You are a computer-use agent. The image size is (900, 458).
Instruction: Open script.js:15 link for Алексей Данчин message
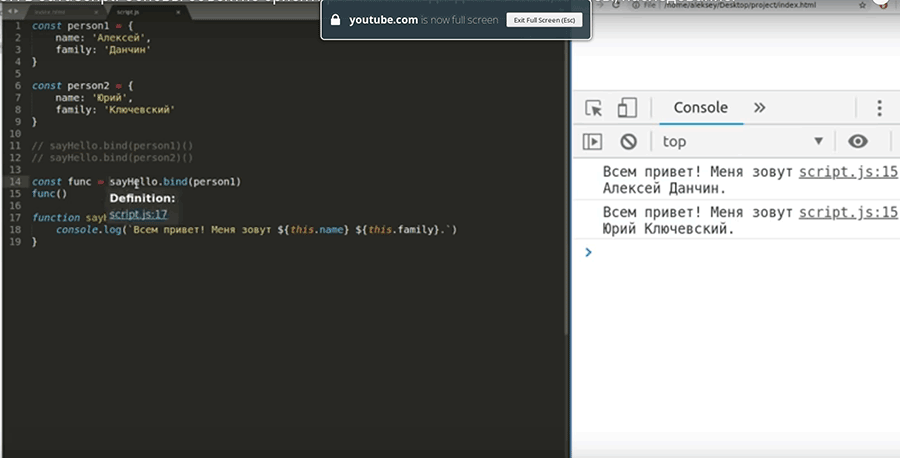pyautogui.click(x=848, y=172)
